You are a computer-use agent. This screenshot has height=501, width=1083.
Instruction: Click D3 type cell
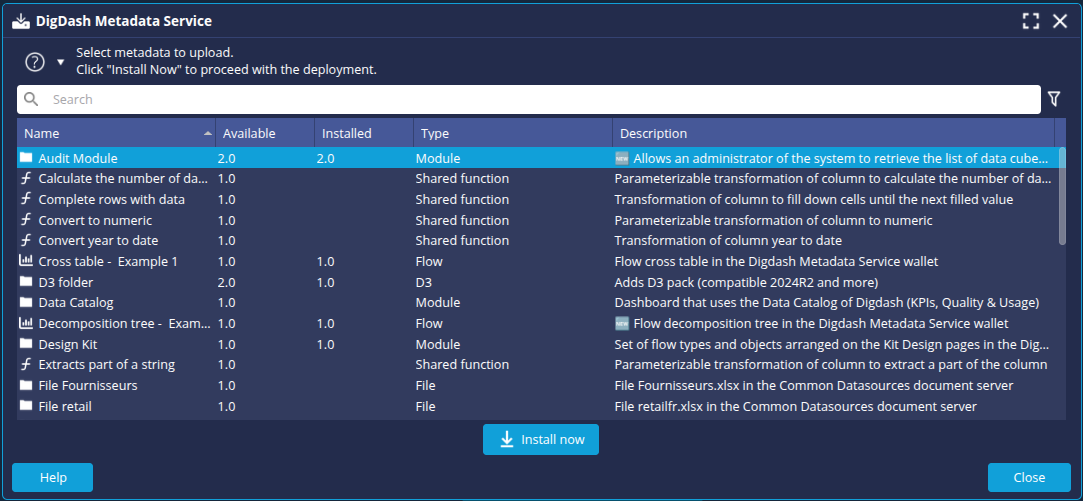click(423, 282)
